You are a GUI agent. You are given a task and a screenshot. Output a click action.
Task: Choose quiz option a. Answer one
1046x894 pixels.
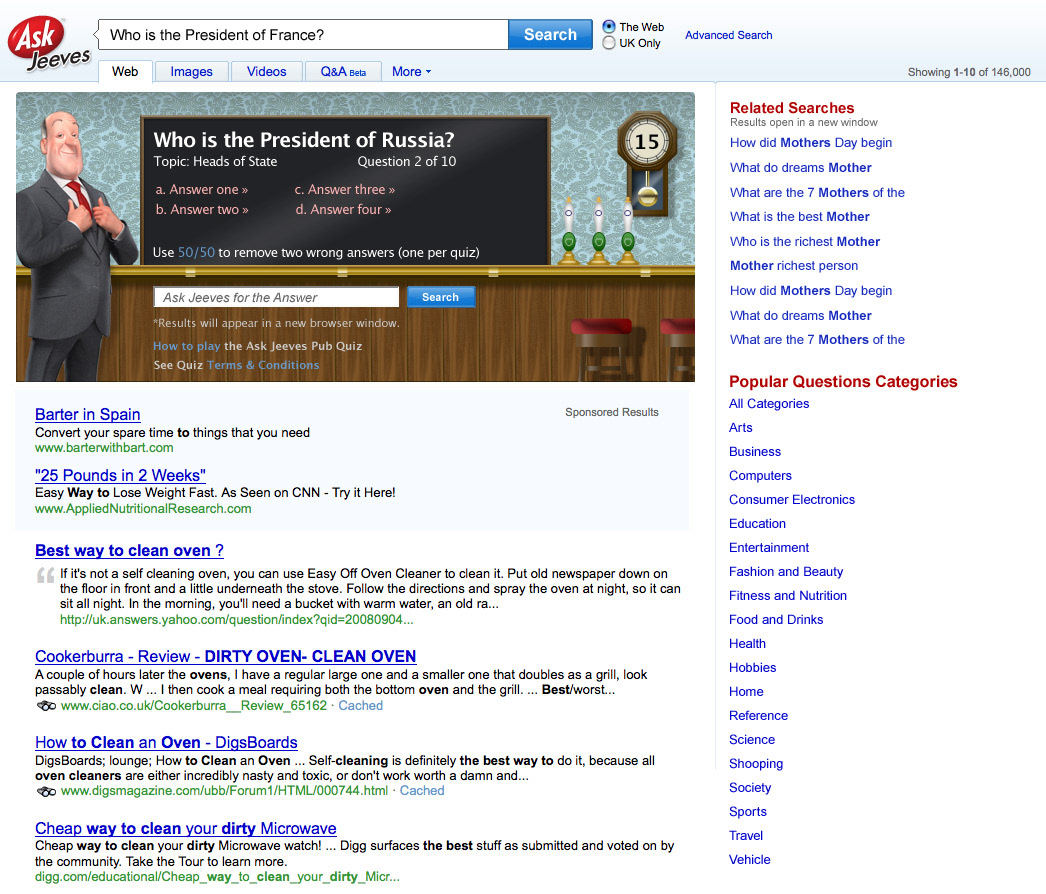click(201, 189)
